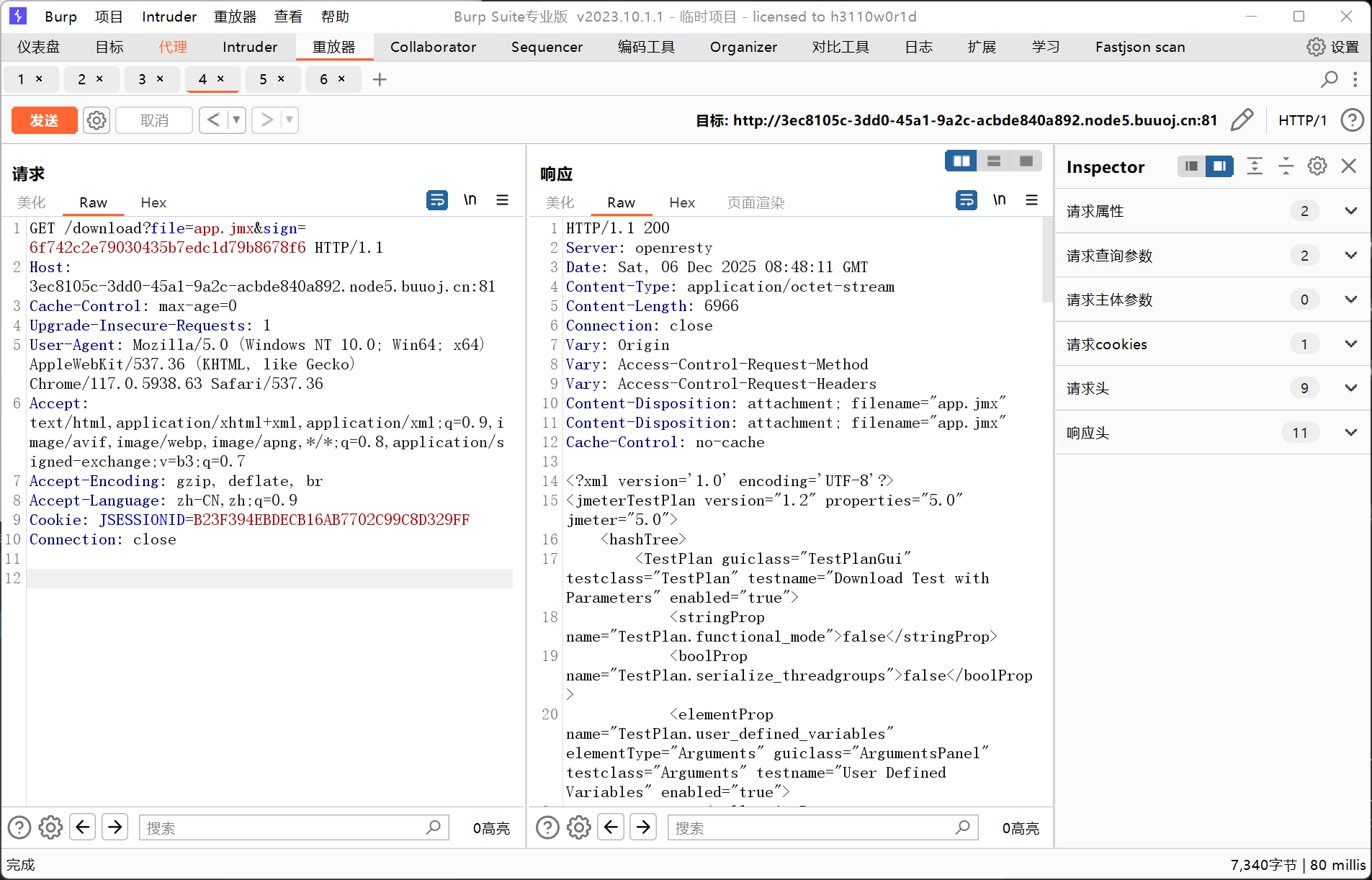This screenshot has width=1372, height=880.
Task: Close Repeater tab 5
Action: point(281,78)
